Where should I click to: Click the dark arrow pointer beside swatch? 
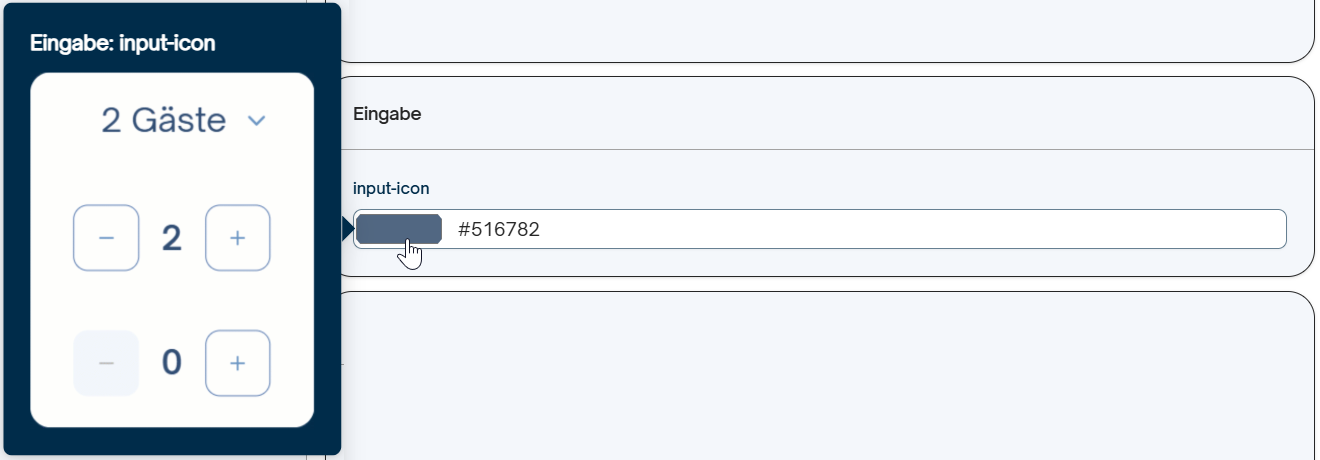point(347,229)
